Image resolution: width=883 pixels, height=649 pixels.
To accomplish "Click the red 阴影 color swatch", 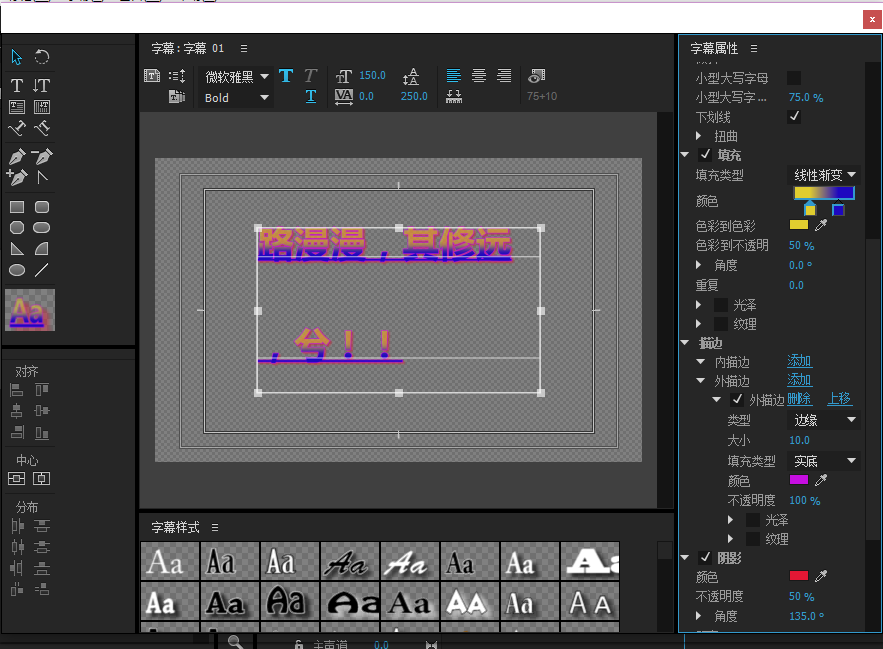I will pyautogui.click(x=799, y=576).
